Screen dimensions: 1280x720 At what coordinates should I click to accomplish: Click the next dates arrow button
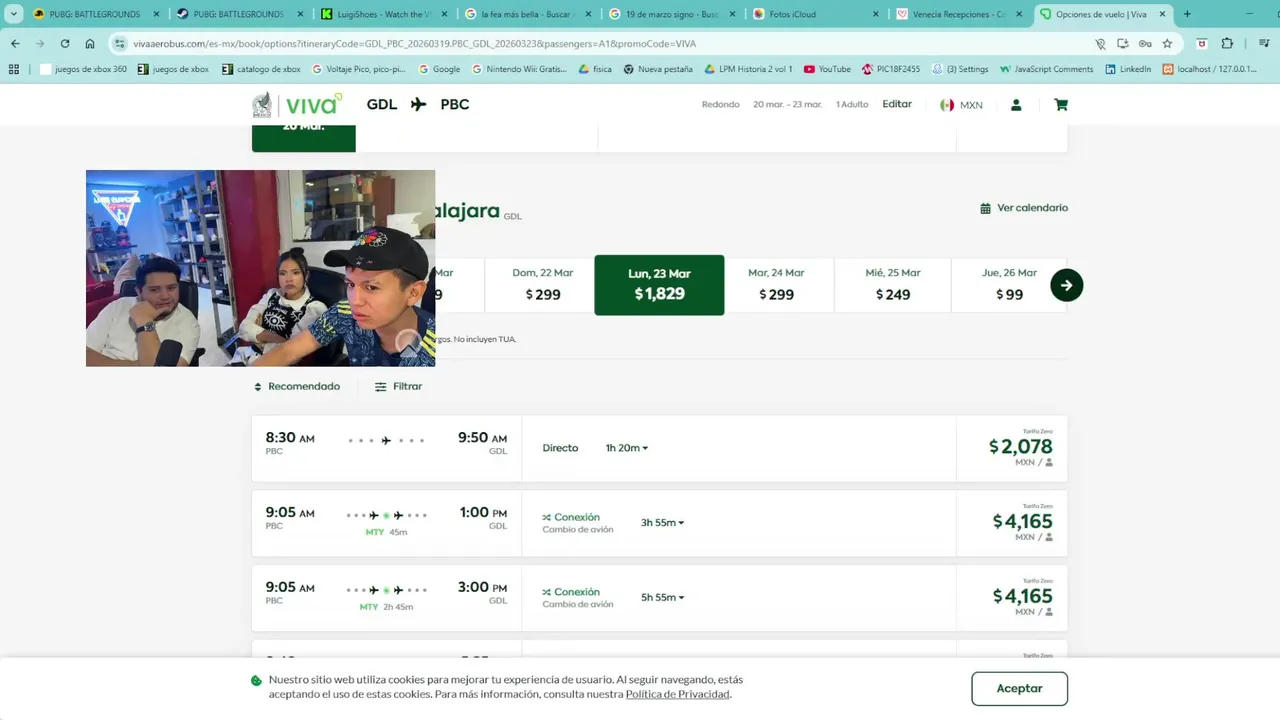[1067, 285]
